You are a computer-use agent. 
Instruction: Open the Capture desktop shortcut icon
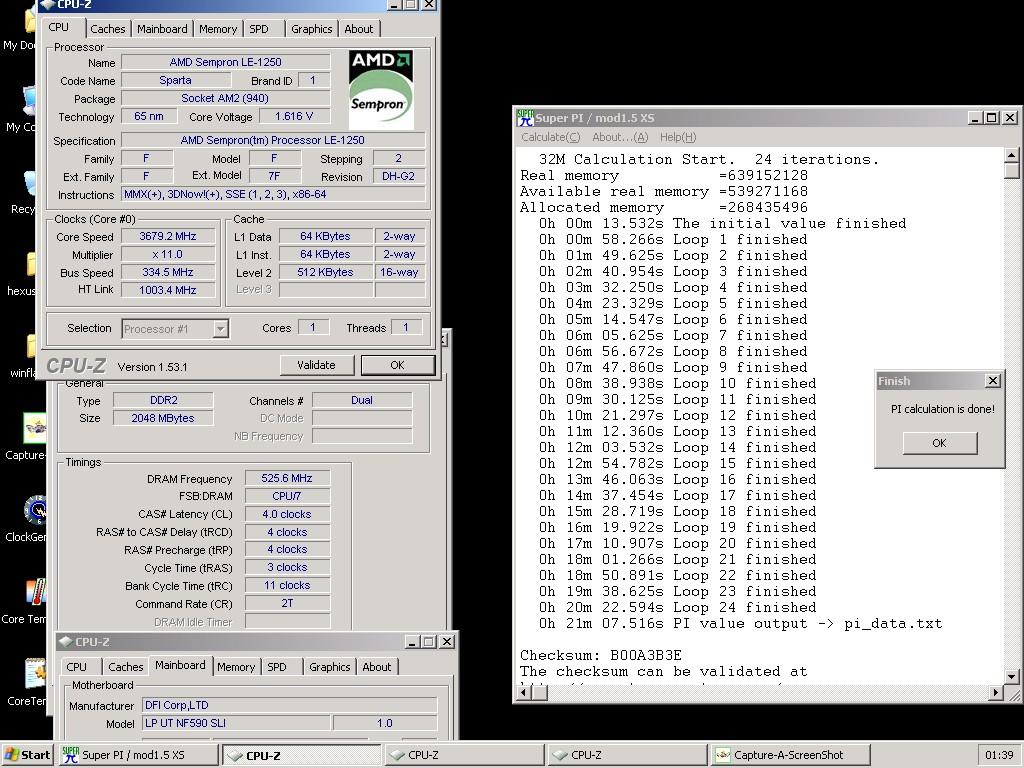[x=34, y=428]
